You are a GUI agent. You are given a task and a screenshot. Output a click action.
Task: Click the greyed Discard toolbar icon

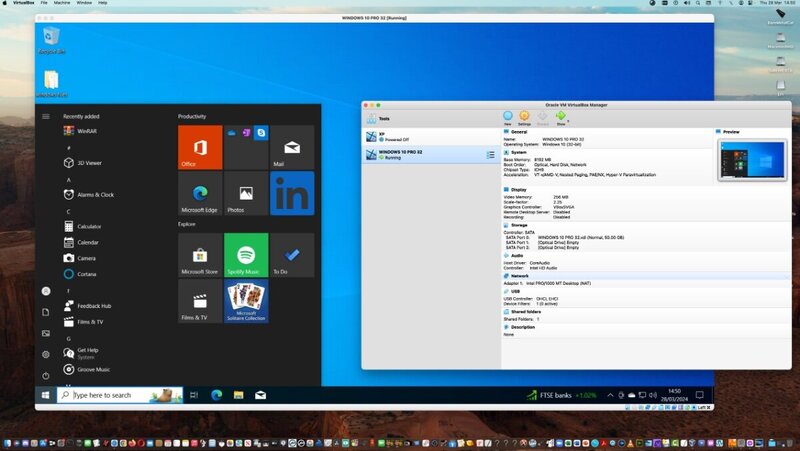tap(542, 118)
